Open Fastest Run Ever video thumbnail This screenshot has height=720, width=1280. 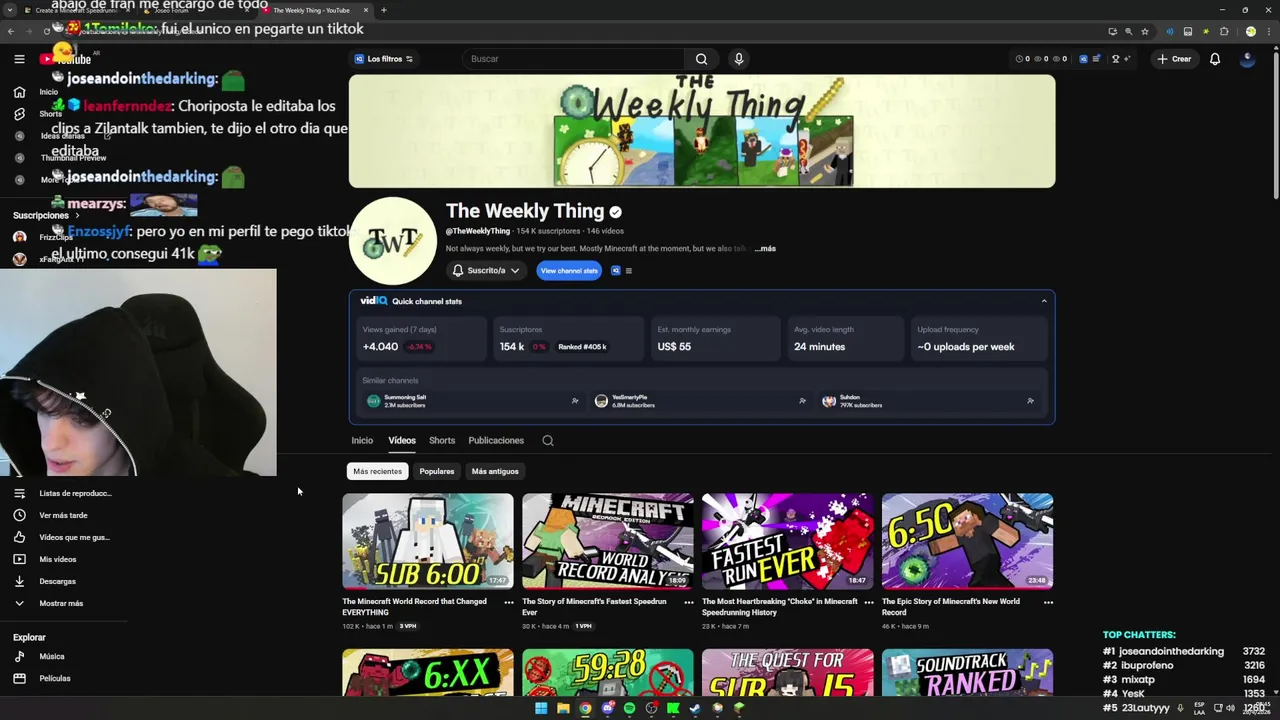coord(788,541)
